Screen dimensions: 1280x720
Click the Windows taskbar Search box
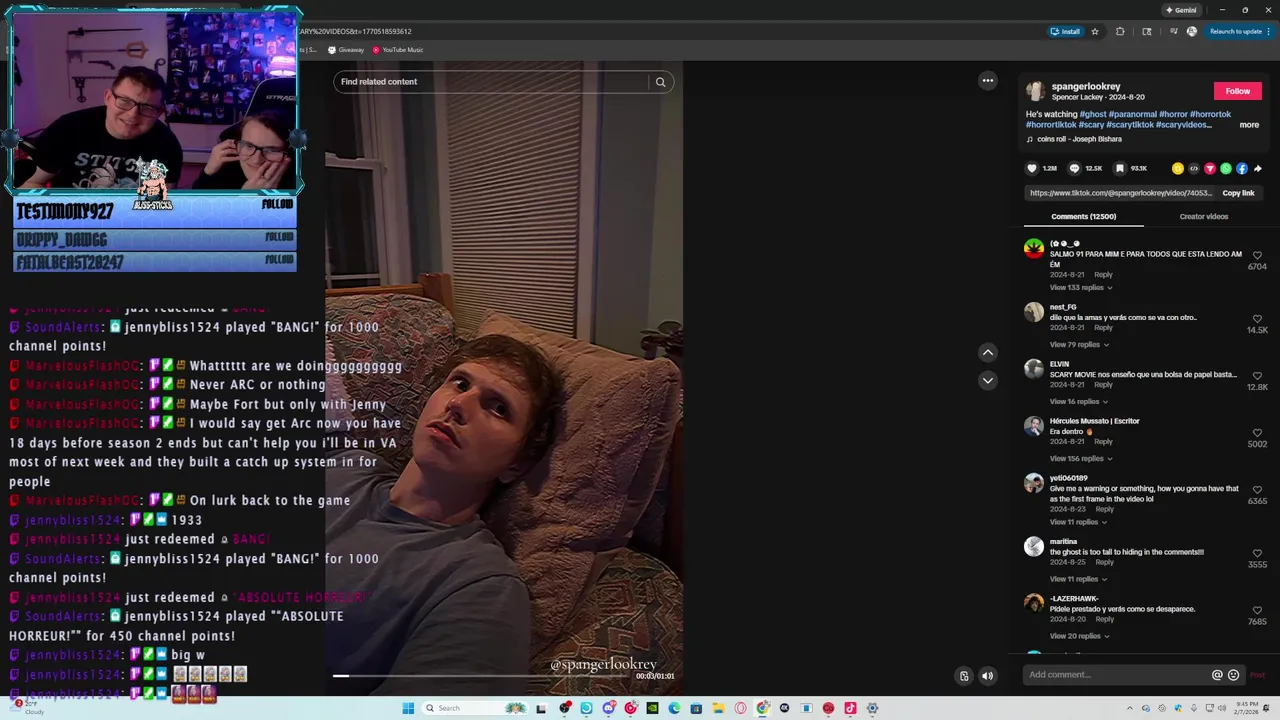pos(473,708)
